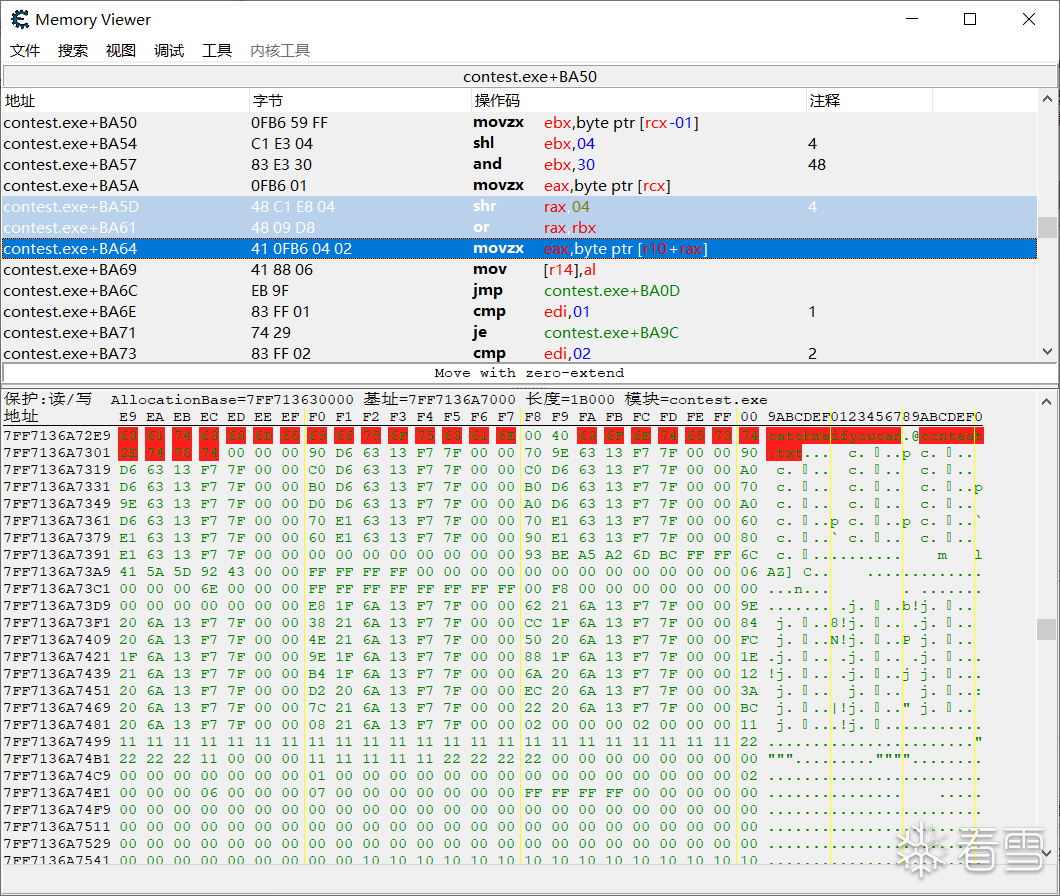Click hex view scrollbar up arrow

click(1047, 401)
